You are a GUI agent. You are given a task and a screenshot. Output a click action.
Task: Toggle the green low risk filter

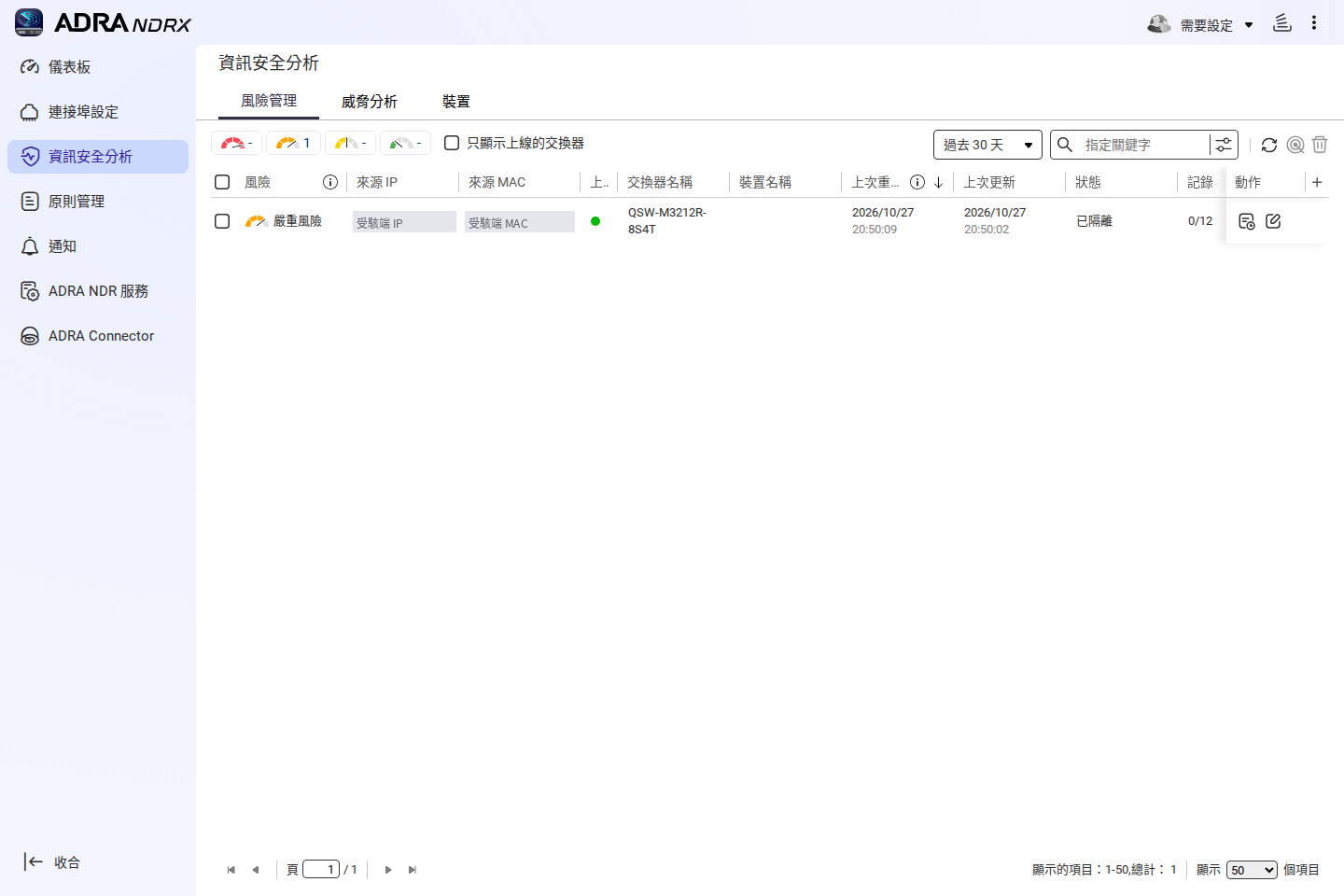click(405, 143)
